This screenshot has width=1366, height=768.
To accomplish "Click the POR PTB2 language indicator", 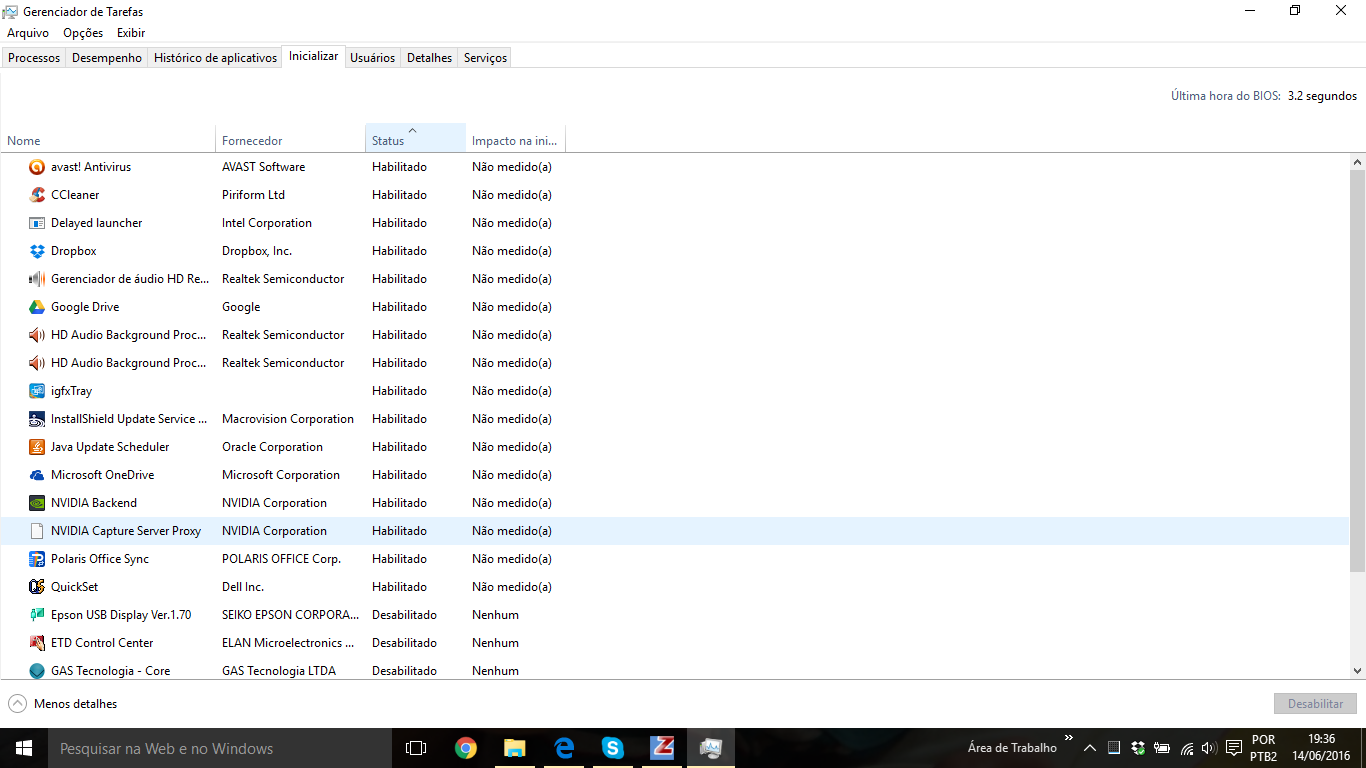I will click(1263, 748).
